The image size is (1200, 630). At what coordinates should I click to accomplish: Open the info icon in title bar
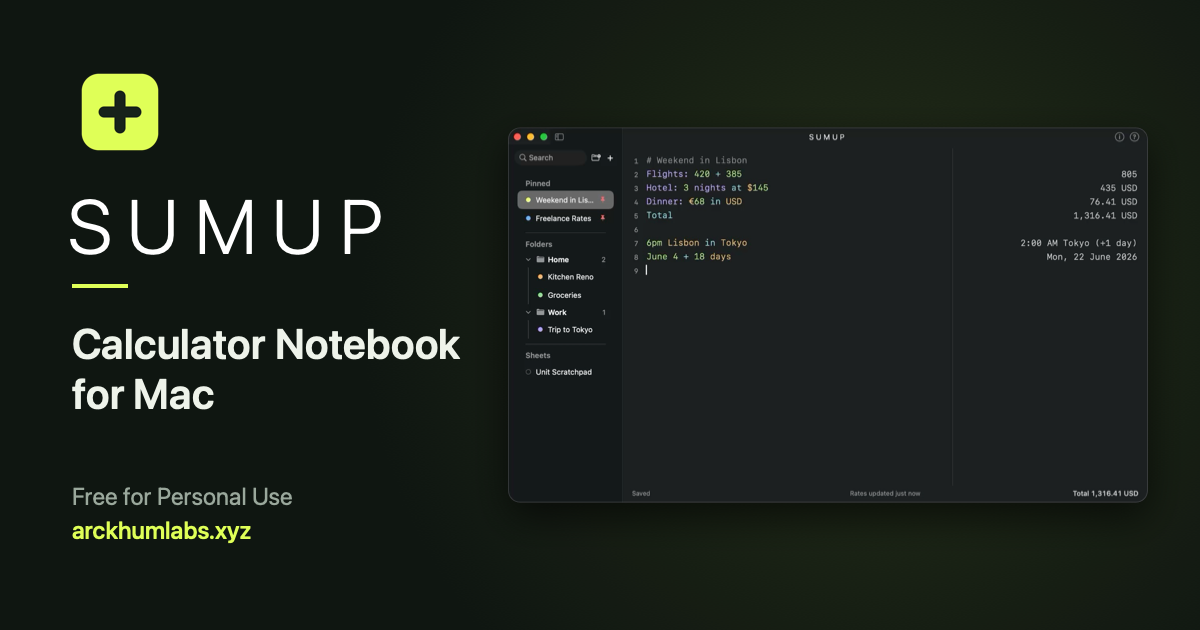1120,137
